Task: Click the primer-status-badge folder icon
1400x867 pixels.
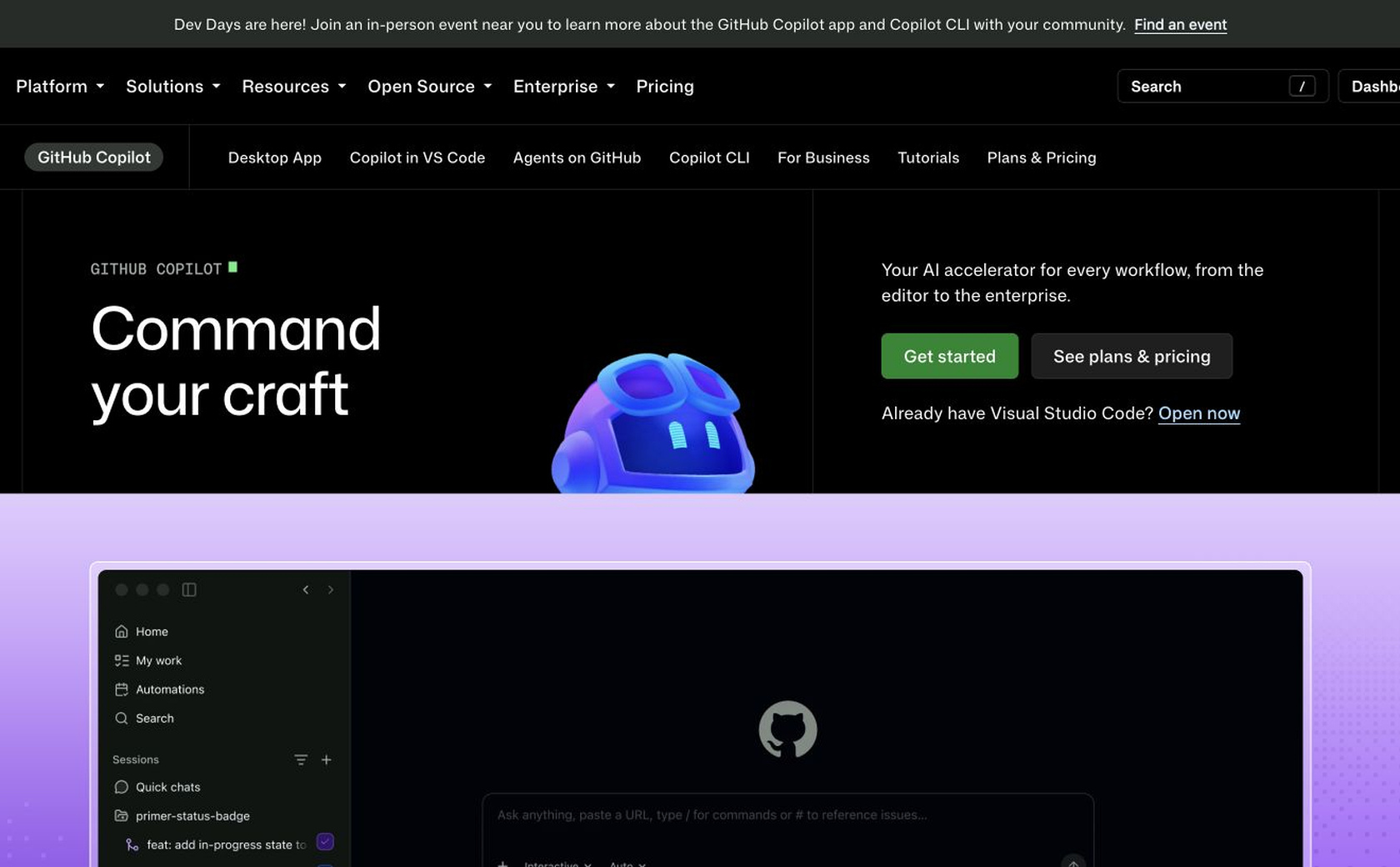Action: pyautogui.click(x=122, y=815)
